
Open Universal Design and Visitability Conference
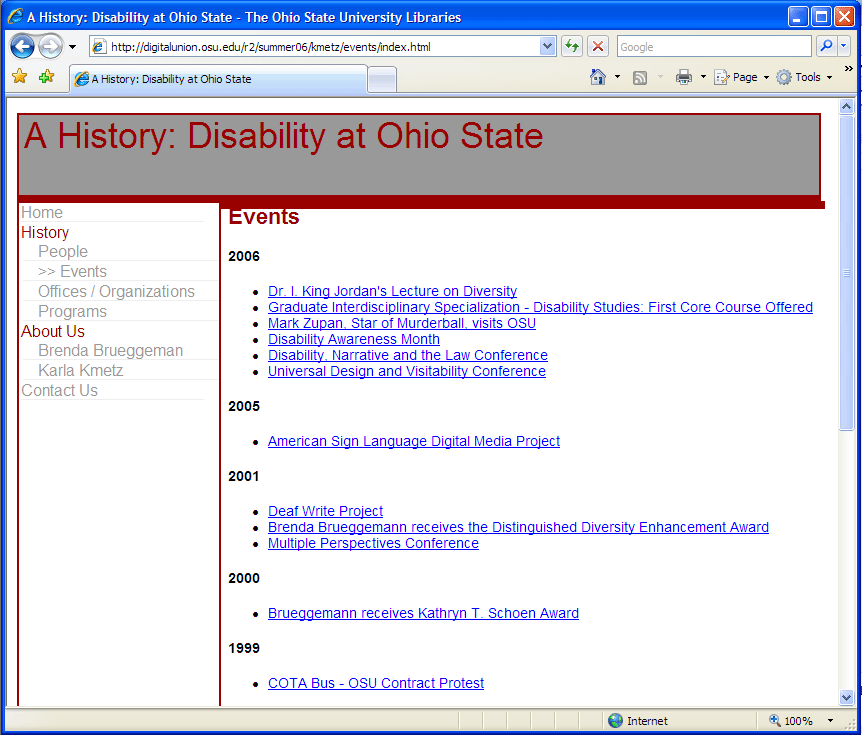[x=407, y=371]
